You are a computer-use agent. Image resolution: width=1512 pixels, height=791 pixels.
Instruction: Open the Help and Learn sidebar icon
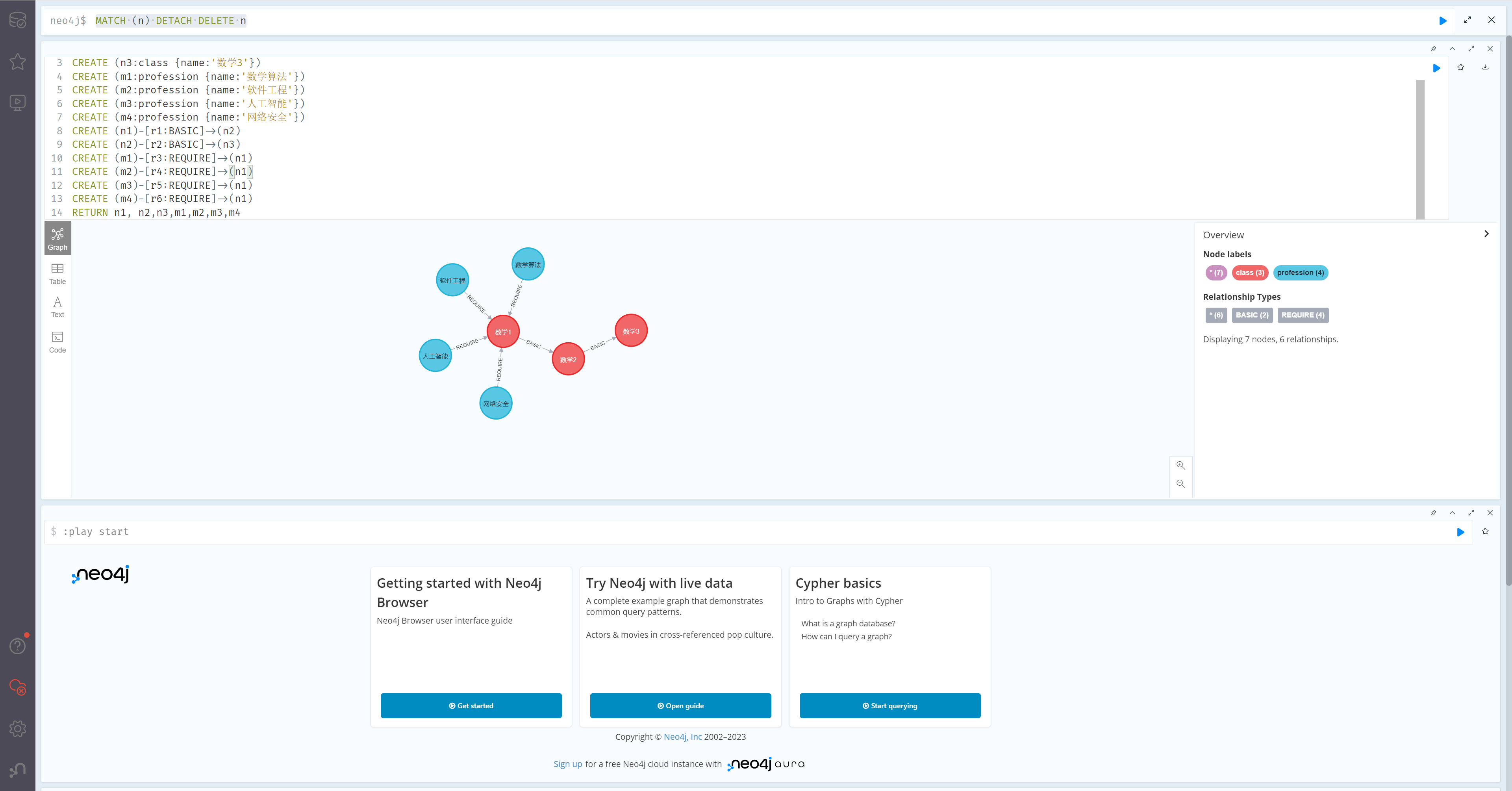point(18,646)
